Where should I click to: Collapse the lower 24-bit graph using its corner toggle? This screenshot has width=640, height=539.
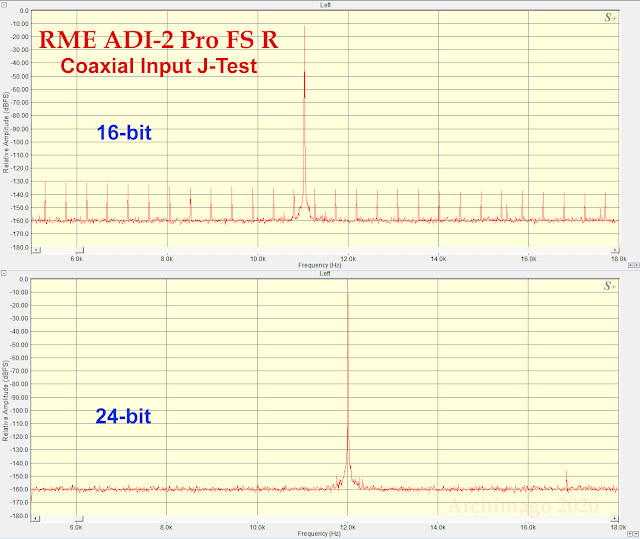[x=4, y=273]
